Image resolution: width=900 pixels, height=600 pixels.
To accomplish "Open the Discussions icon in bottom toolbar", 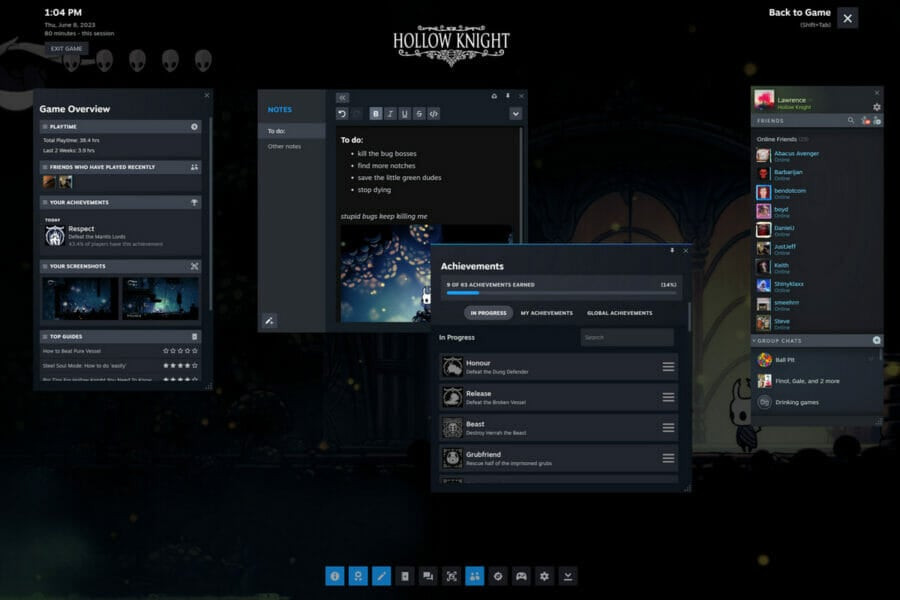I will (428, 576).
